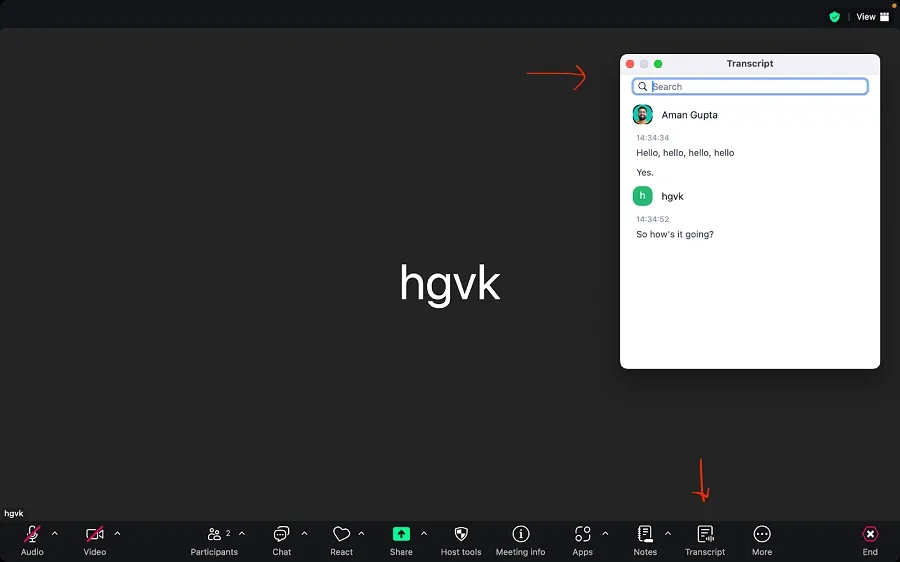Click the magnifier icon in Transcript search
This screenshot has height=562, width=900.
tap(643, 87)
